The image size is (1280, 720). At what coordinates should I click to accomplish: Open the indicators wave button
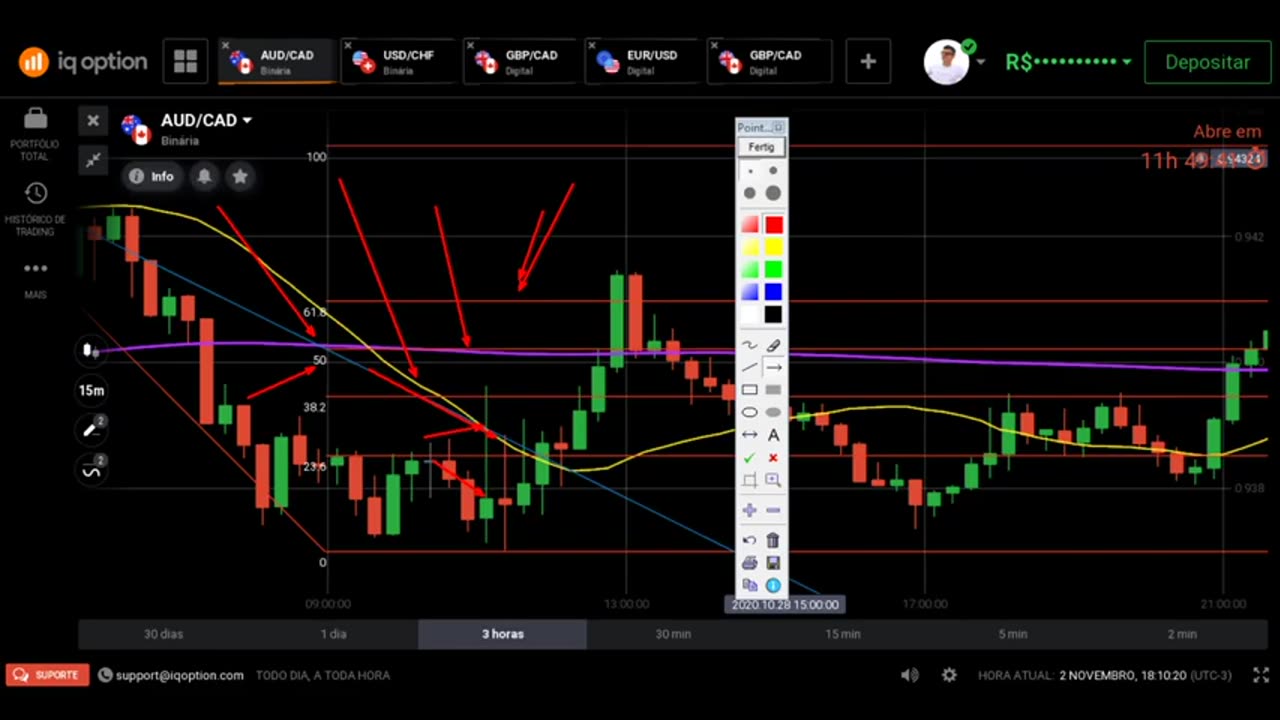[91, 469]
